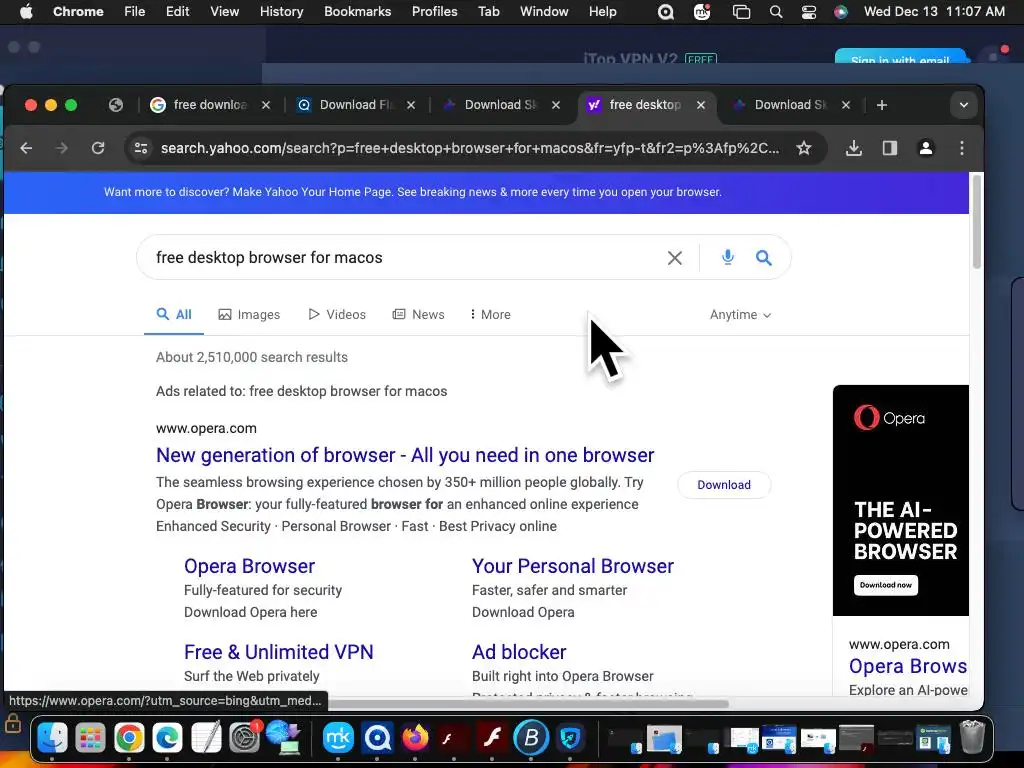Image resolution: width=1024 pixels, height=768 pixels.
Task: Open the Ad blocker sitelink
Action: pyautogui.click(x=519, y=652)
